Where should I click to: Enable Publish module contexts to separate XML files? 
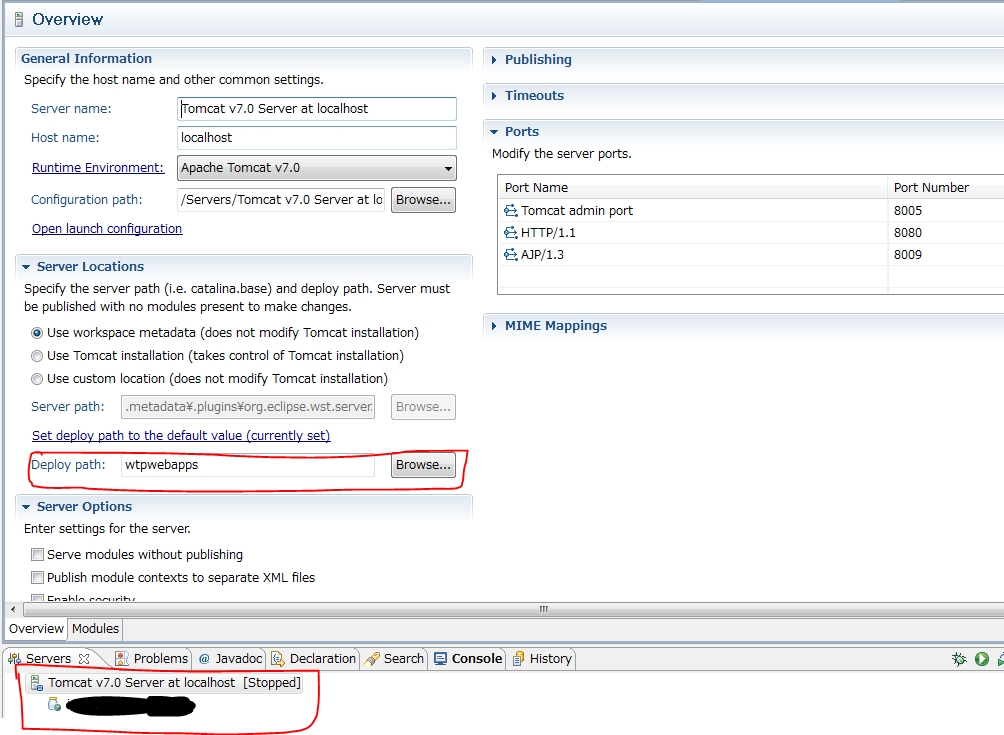click(38, 578)
